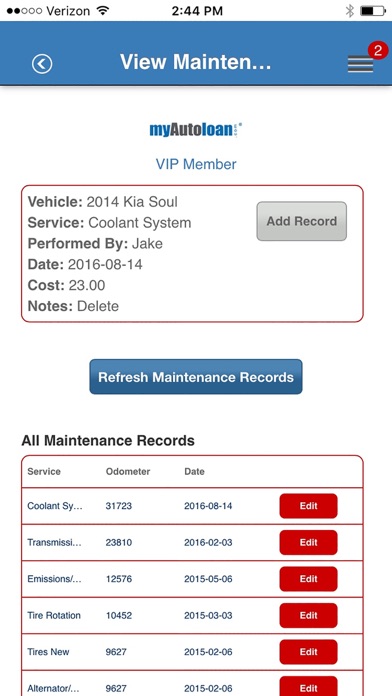Open the hamburger menu icon

360,64
